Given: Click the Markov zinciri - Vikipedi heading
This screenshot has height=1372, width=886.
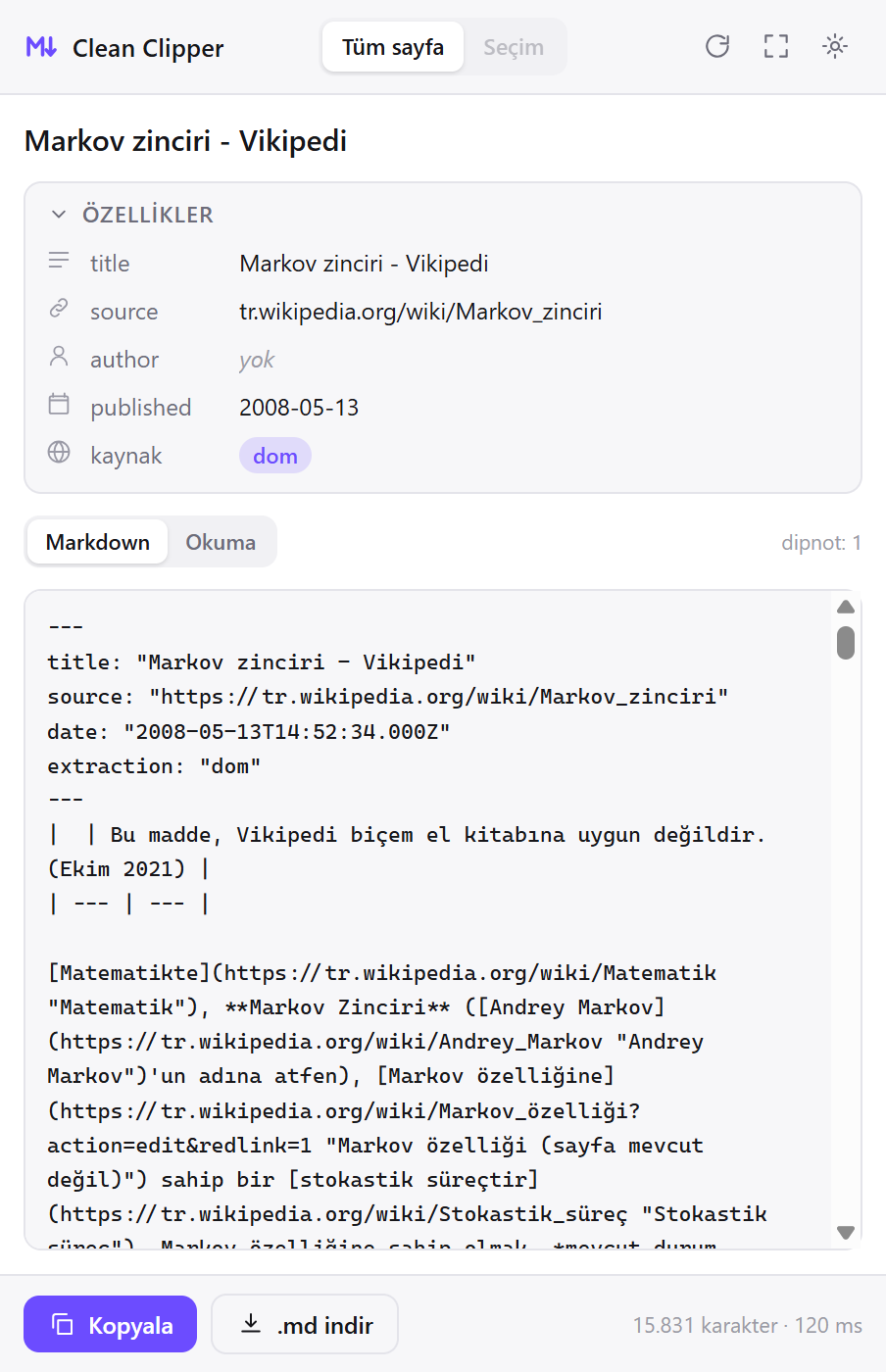Looking at the screenshot, I should click(x=186, y=141).
